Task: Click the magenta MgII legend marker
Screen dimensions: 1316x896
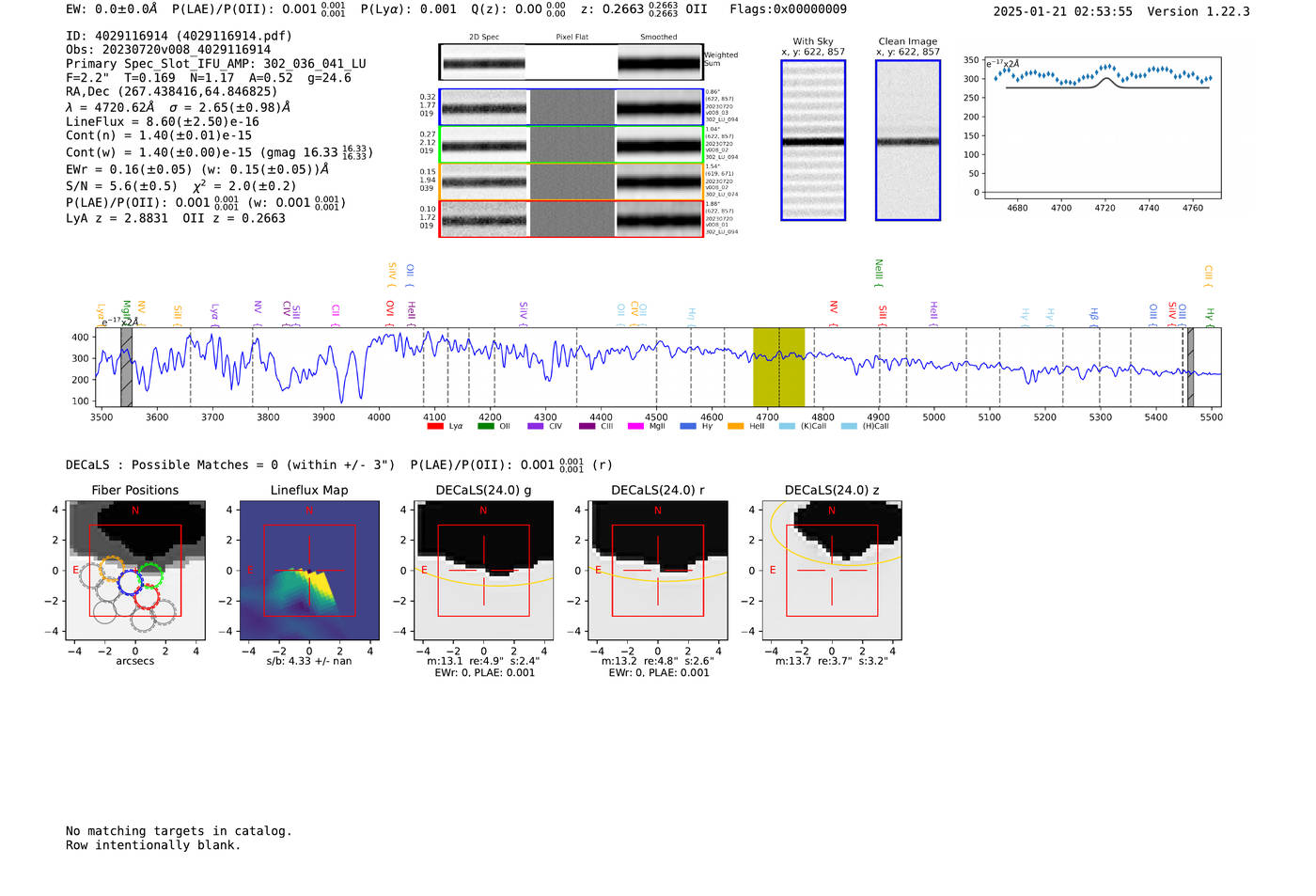Action: [x=635, y=426]
